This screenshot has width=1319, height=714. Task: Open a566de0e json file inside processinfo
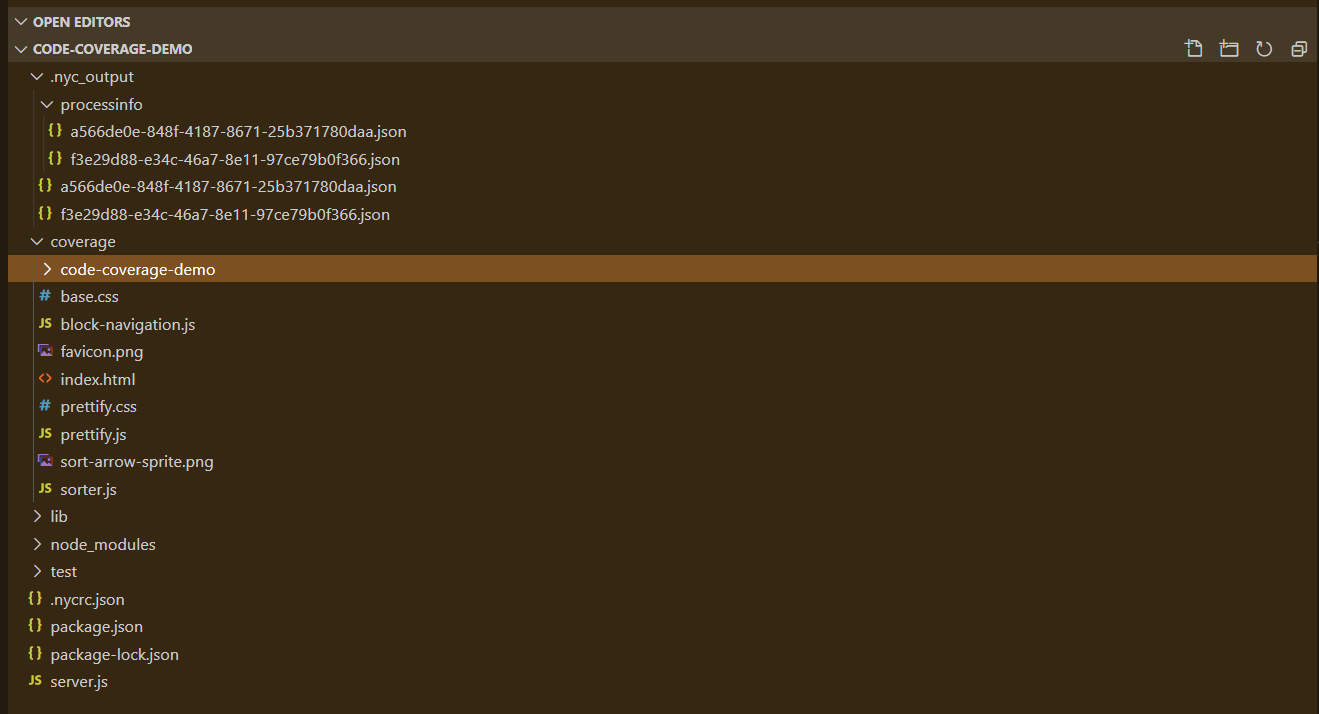coord(238,131)
